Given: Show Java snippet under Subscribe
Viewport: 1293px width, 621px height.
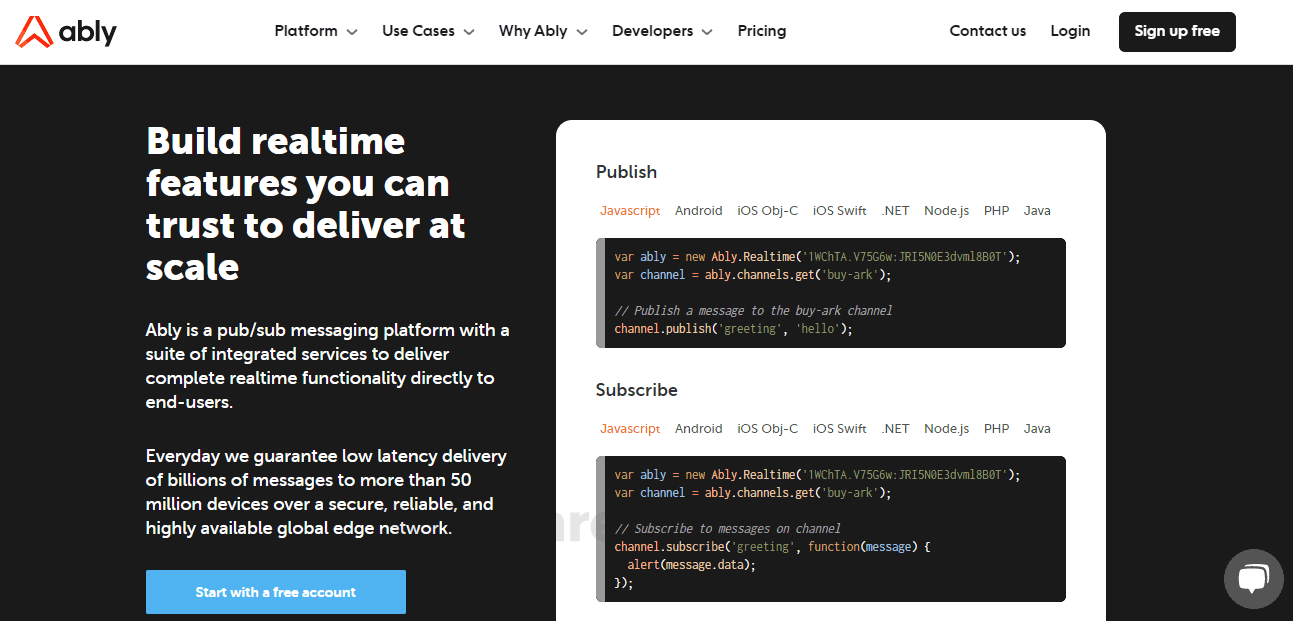Looking at the screenshot, I should (1037, 428).
